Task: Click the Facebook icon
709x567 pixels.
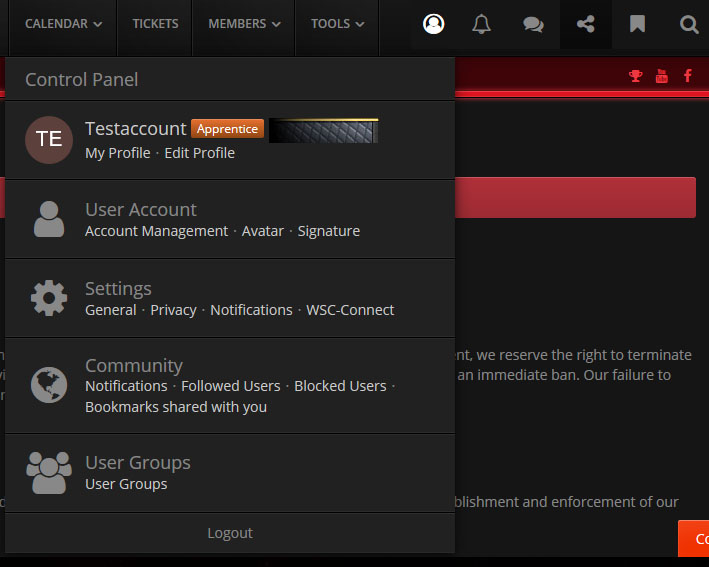Action: (x=688, y=76)
